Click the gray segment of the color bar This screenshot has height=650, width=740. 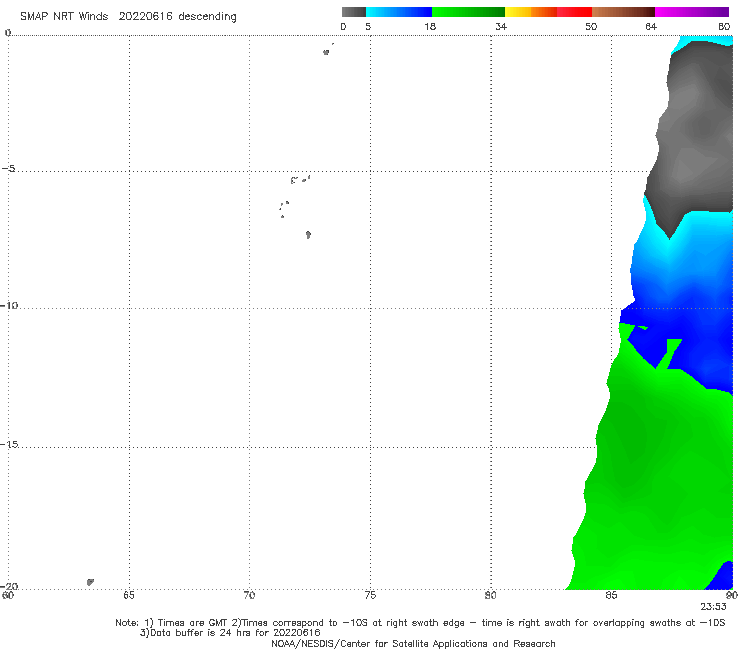(x=354, y=12)
